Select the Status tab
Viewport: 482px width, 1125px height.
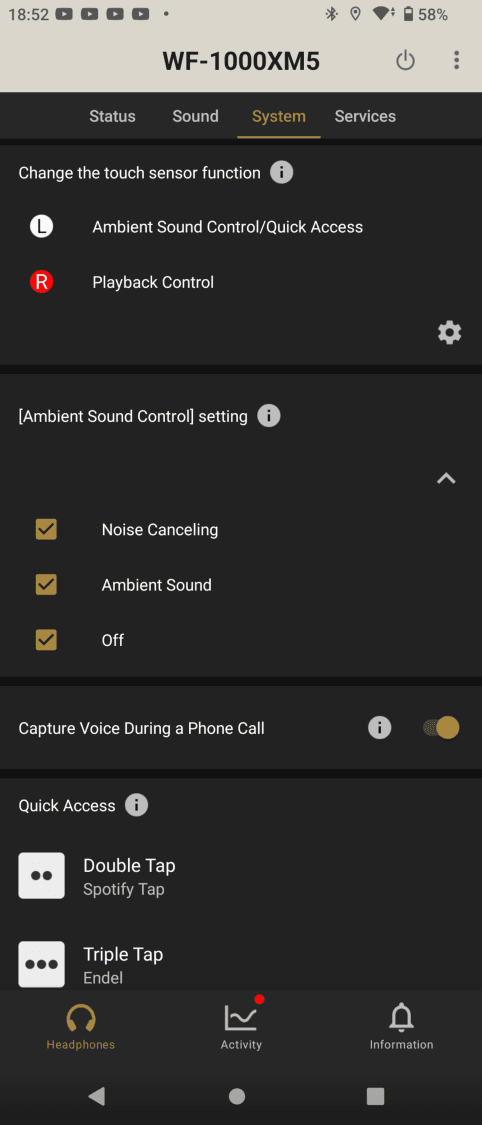click(112, 116)
